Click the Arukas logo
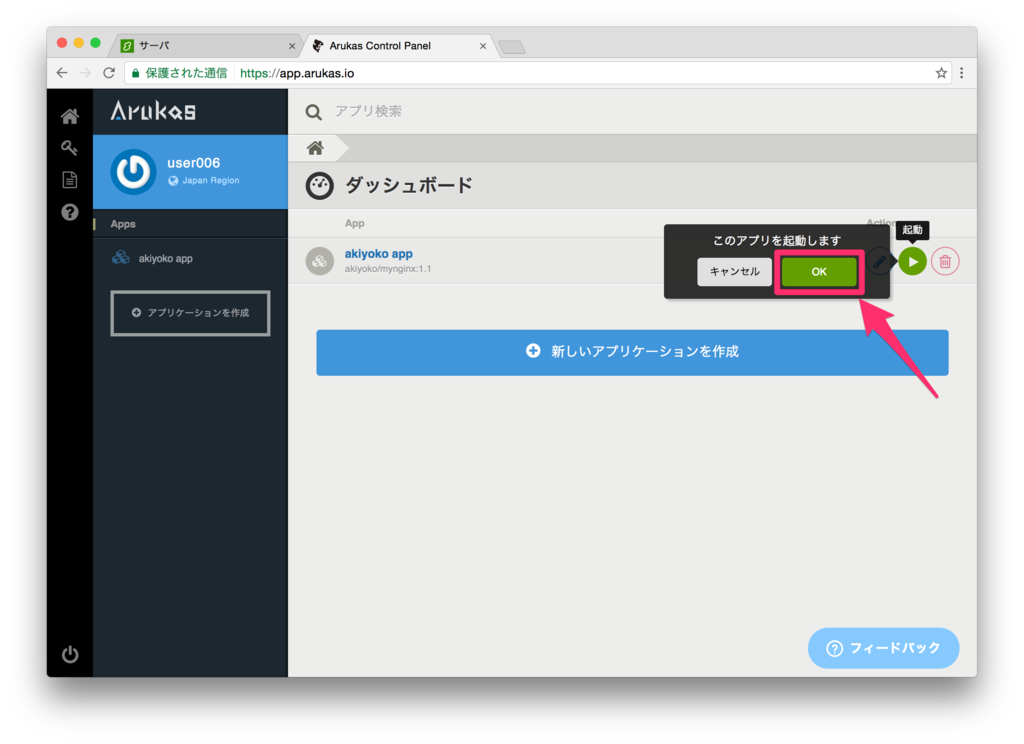1024x744 pixels. click(x=153, y=110)
